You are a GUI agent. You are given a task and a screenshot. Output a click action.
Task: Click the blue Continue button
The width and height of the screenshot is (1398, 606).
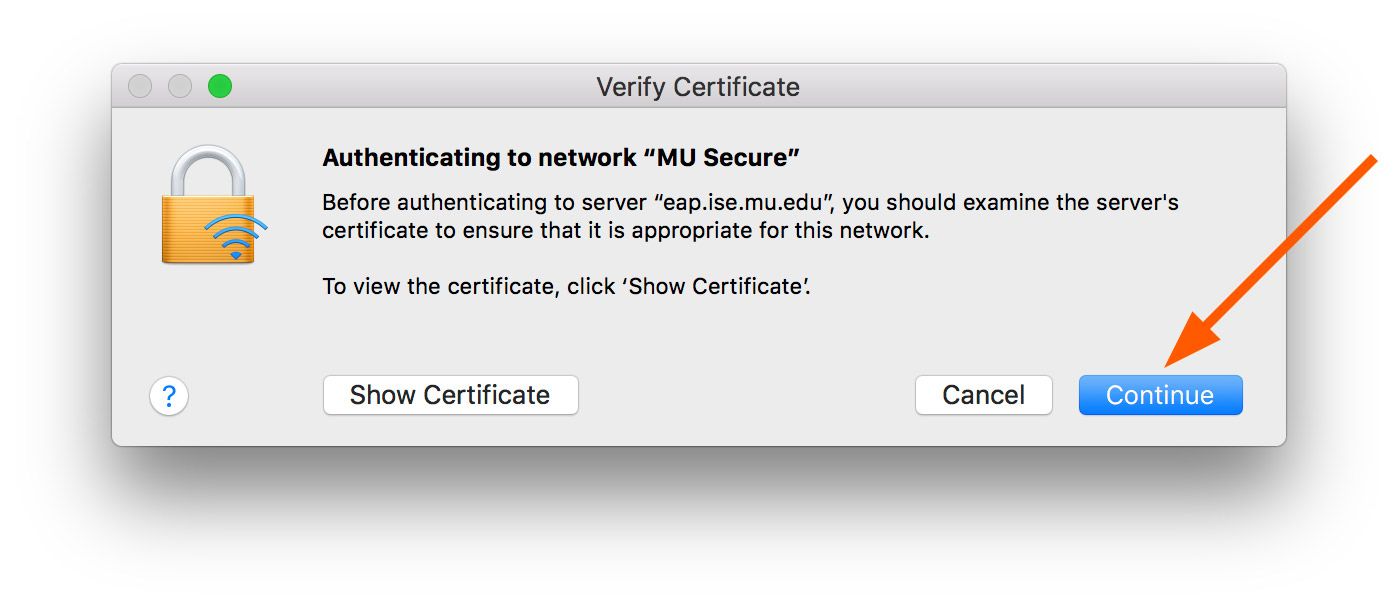point(1160,395)
